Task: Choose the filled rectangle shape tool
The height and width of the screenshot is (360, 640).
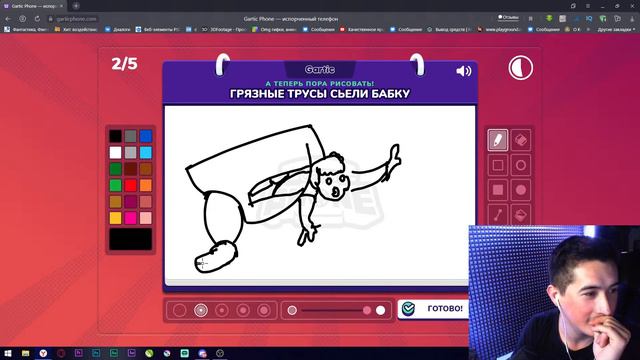Action: [x=498, y=190]
